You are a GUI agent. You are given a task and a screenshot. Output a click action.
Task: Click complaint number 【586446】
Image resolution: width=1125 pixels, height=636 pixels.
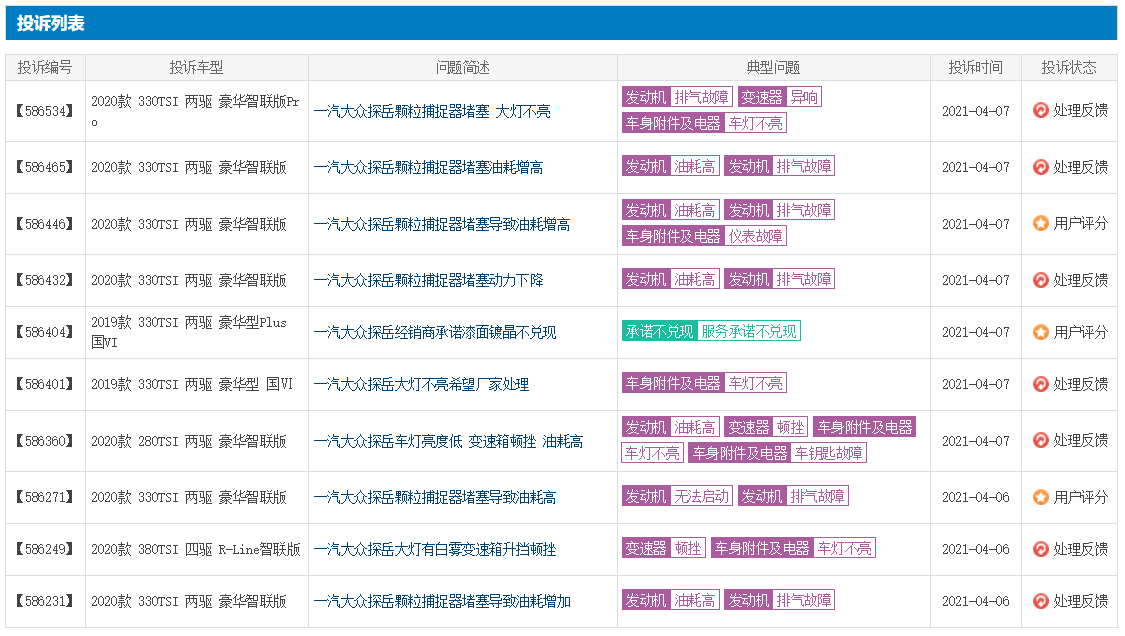pyautogui.click(x=45, y=224)
